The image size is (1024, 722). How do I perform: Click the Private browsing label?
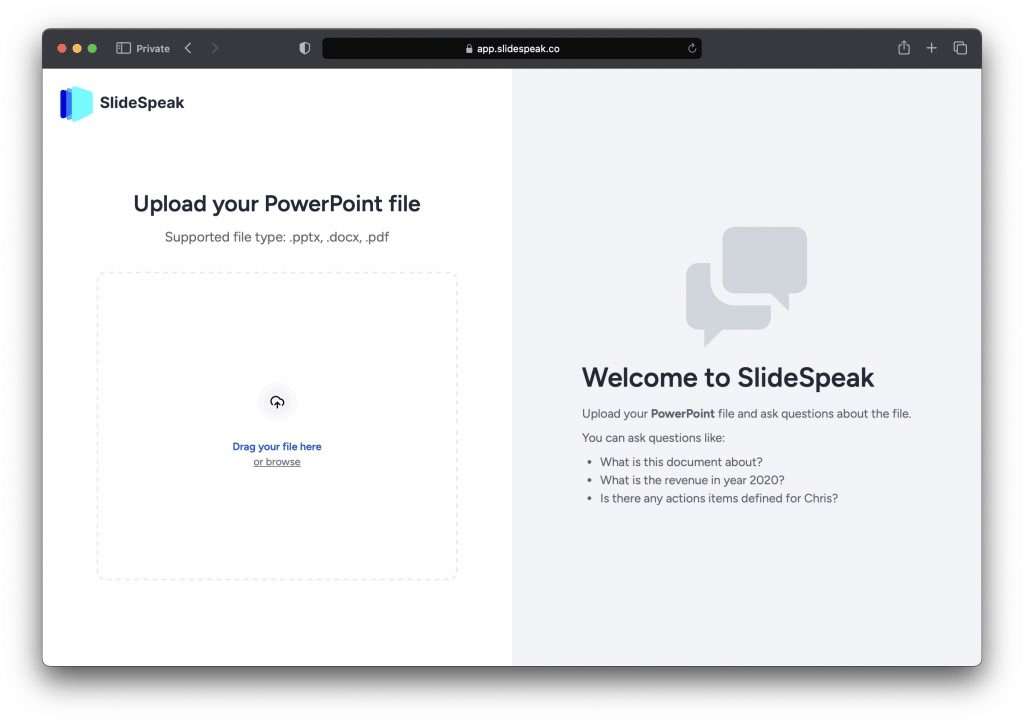pyautogui.click(x=153, y=48)
